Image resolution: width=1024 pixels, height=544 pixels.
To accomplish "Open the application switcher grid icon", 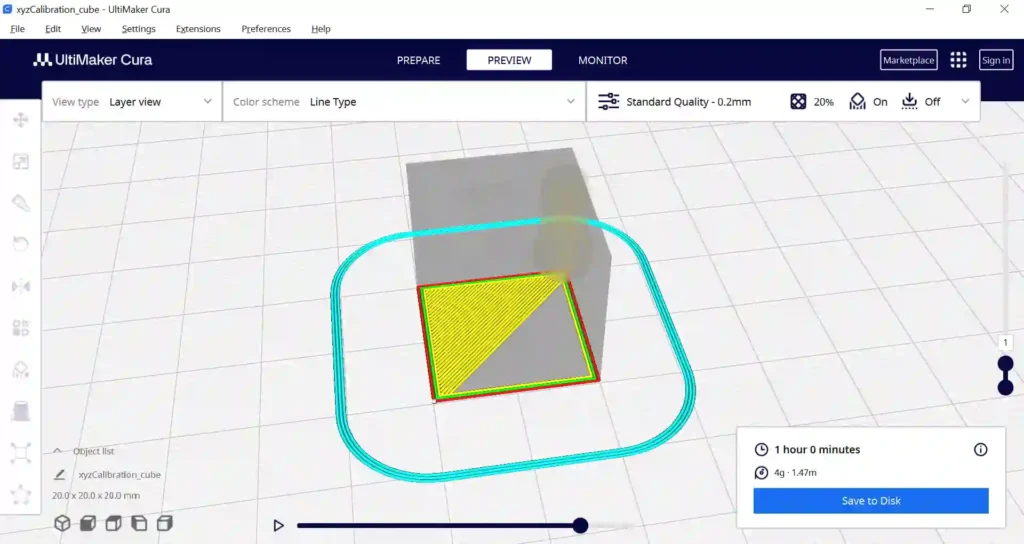I will coord(958,60).
